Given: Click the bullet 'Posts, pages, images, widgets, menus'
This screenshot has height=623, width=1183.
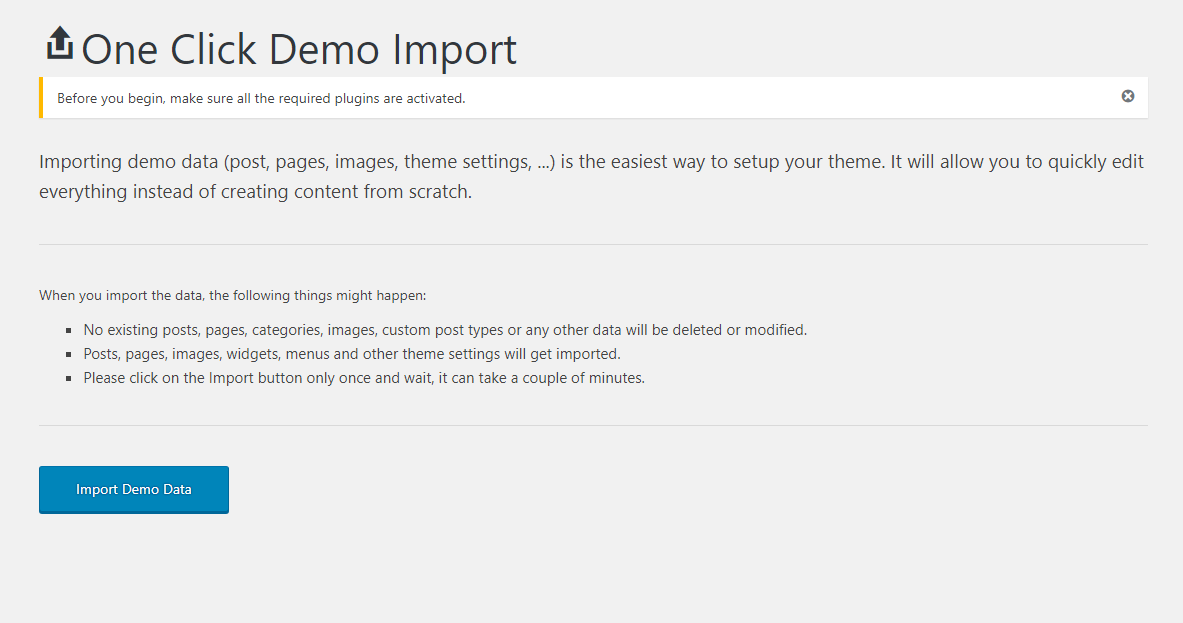Looking at the screenshot, I should [352, 354].
